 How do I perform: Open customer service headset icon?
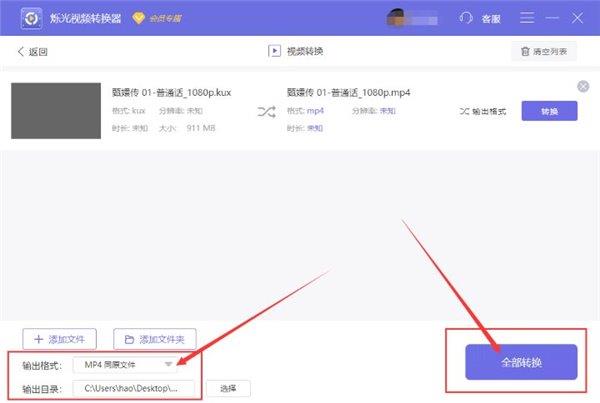466,18
